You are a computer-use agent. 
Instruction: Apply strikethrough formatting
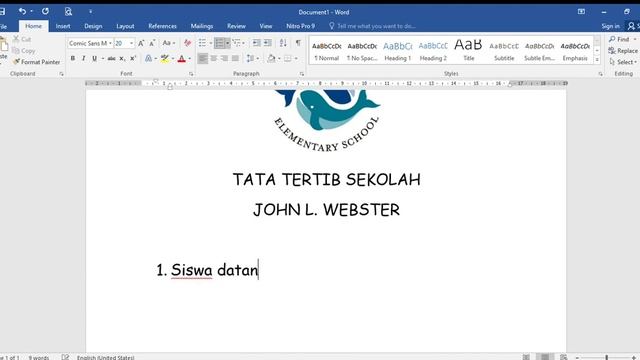(x=111, y=58)
